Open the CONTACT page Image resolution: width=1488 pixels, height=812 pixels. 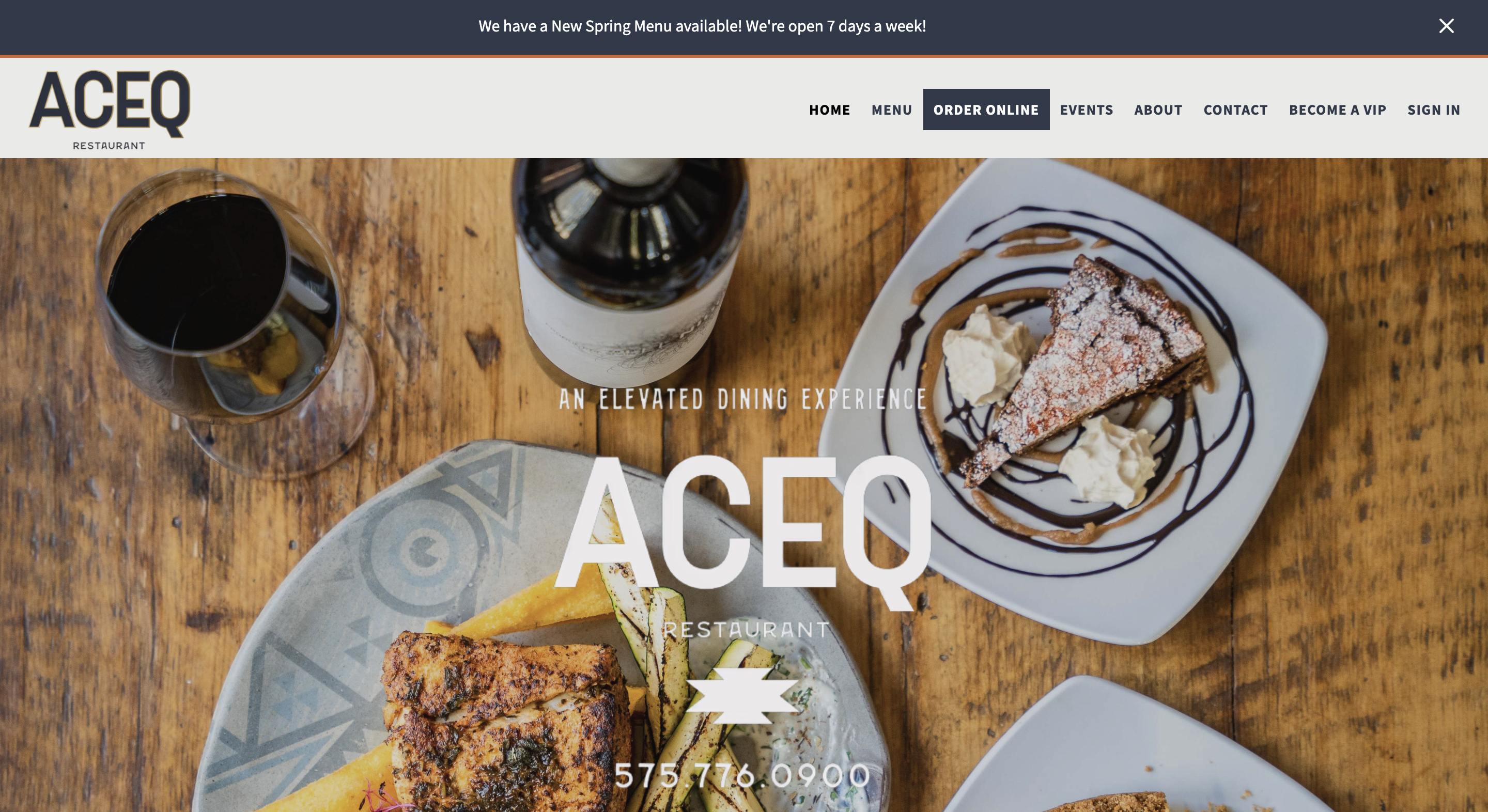pyautogui.click(x=1235, y=110)
